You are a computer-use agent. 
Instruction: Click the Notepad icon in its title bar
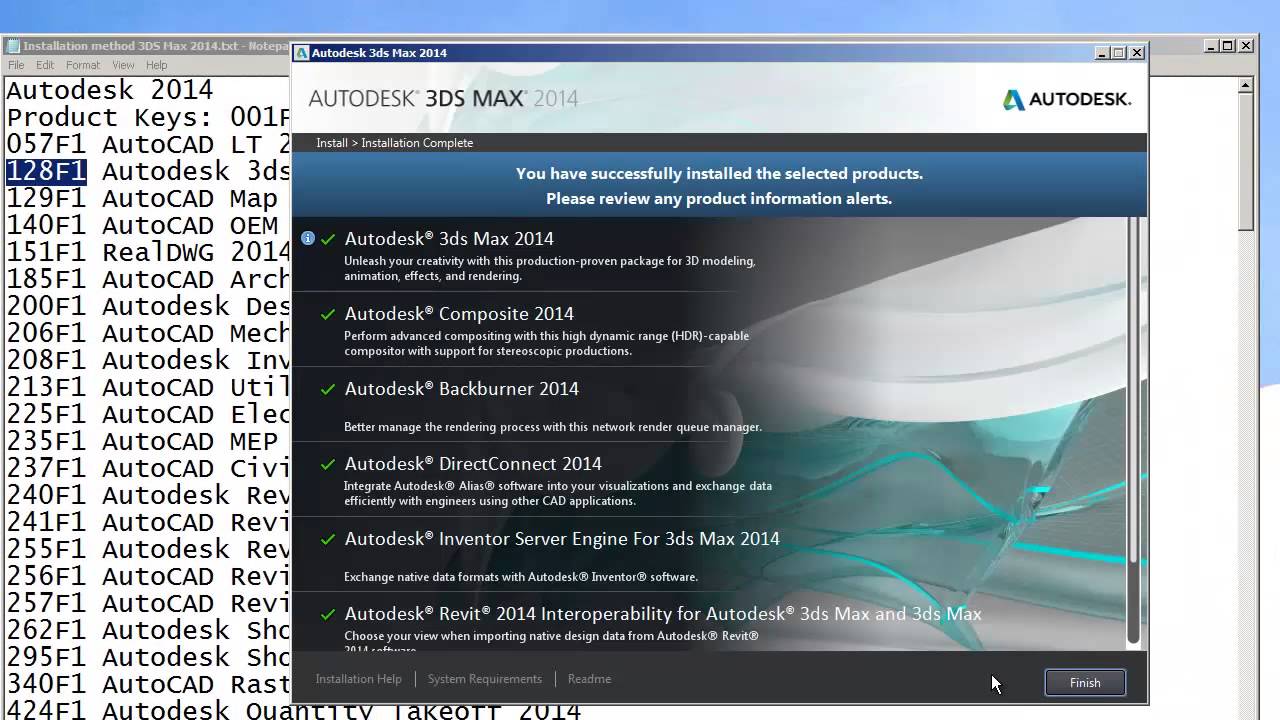13,46
